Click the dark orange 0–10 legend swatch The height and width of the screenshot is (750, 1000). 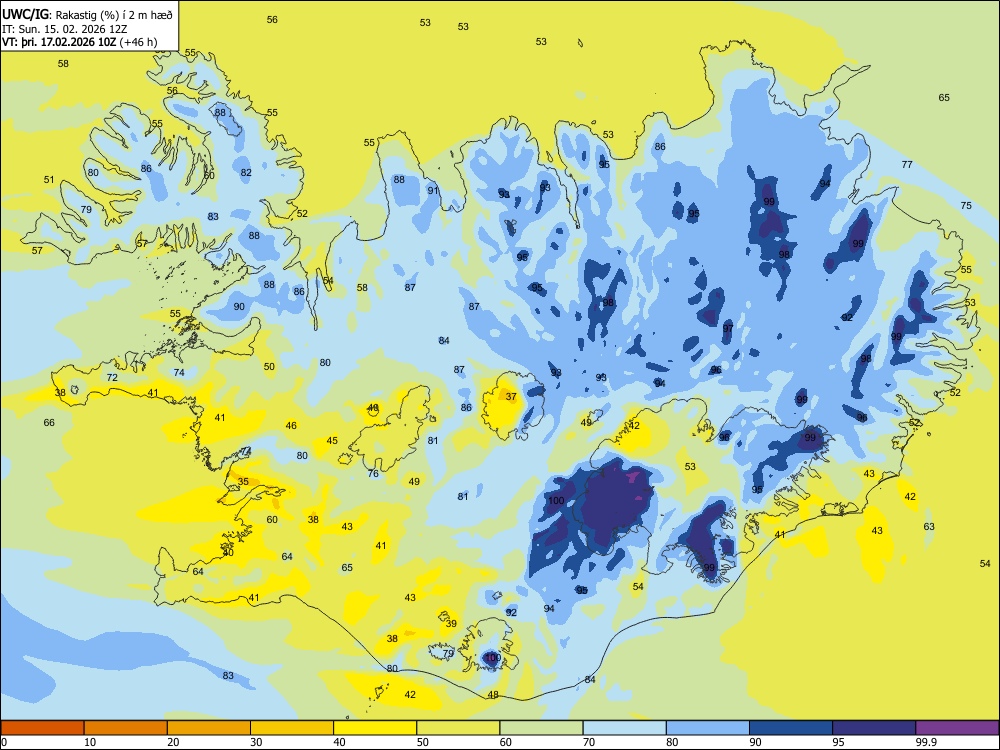click(42, 728)
